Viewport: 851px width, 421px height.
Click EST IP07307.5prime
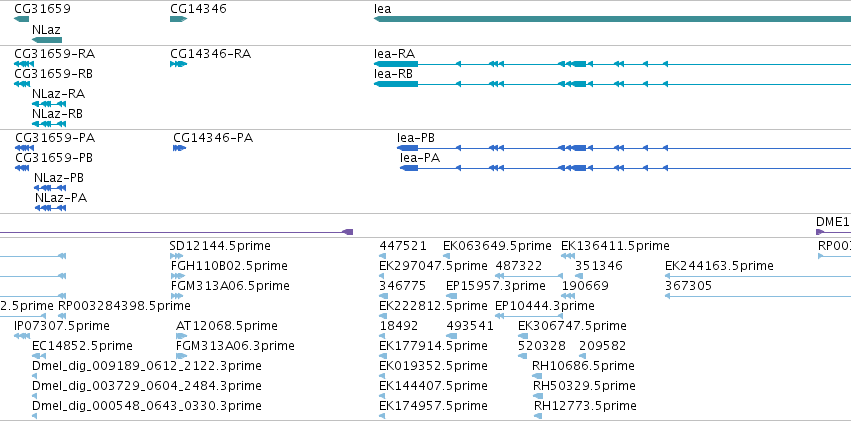(61, 326)
